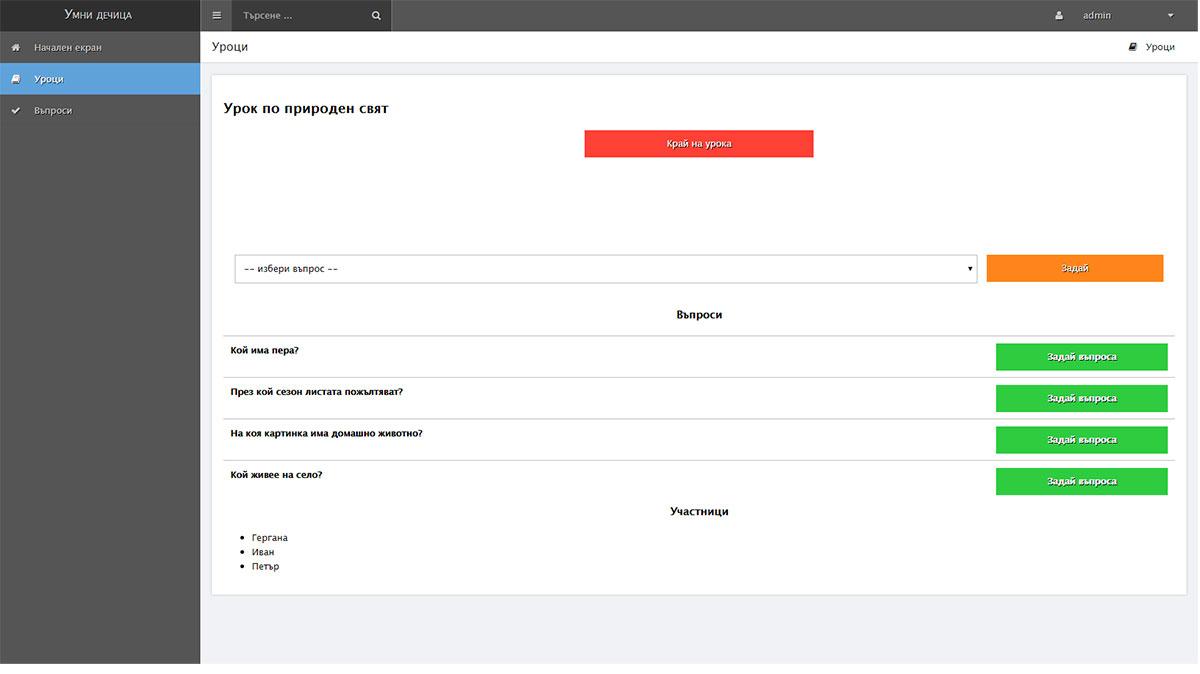
Task: Click participant Петър in the list
Action: (266, 567)
